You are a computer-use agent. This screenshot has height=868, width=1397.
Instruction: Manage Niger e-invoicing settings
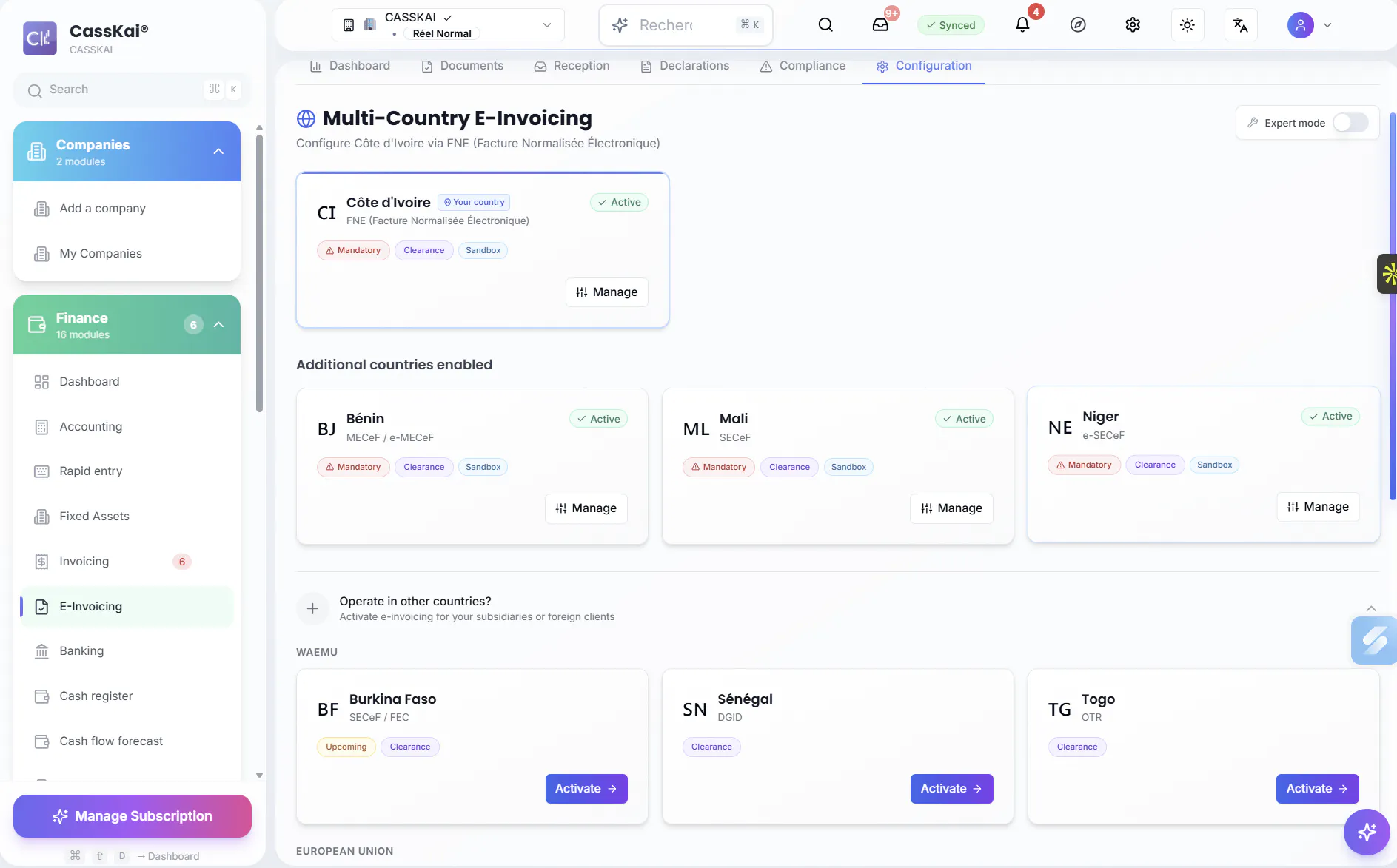(1318, 507)
